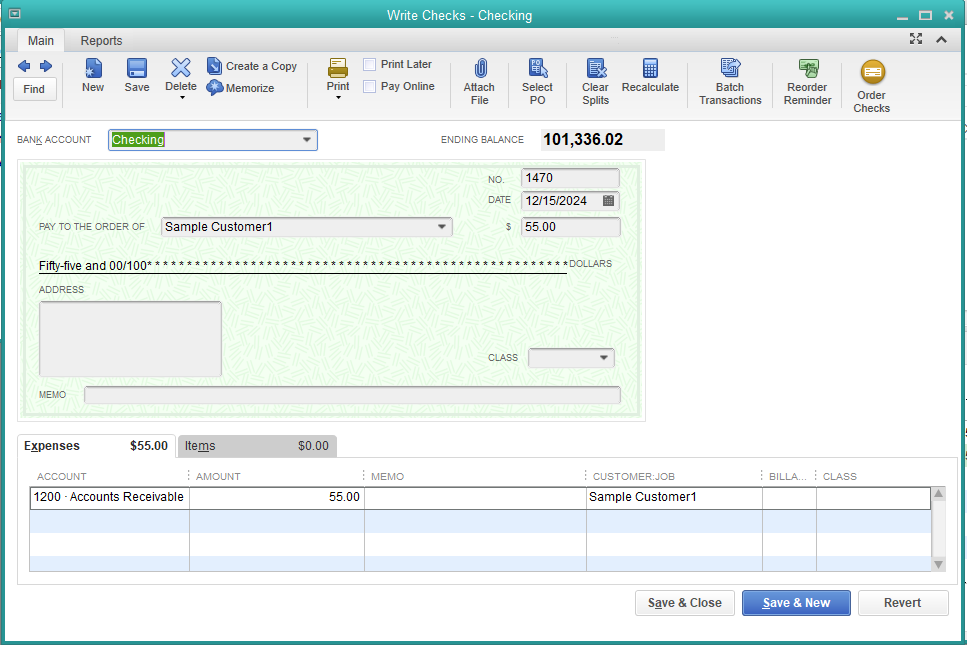Viewport: 967px width, 645px height.
Task: Go to next check with right arrow
Action: (x=46, y=66)
